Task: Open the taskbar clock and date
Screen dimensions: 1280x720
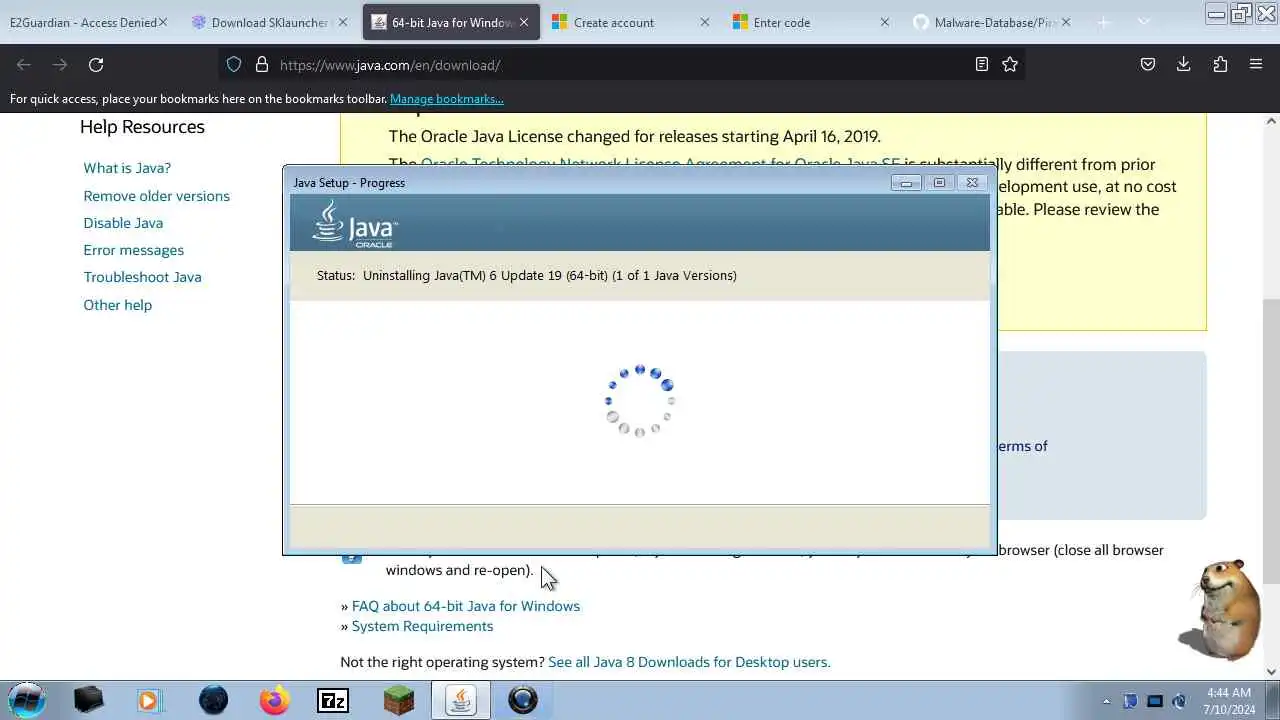Action: (x=1229, y=700)
